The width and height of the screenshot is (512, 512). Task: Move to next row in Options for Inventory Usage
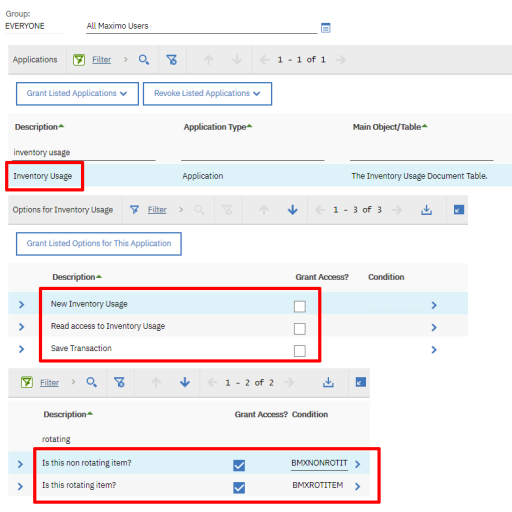tap(292, 210)
